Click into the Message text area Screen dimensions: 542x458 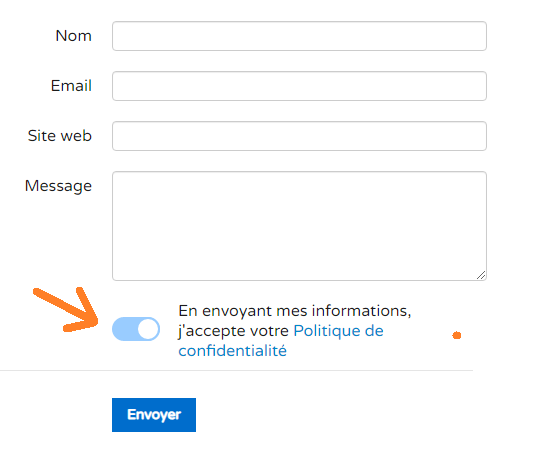pyautogui.click(x=299, y=226)
